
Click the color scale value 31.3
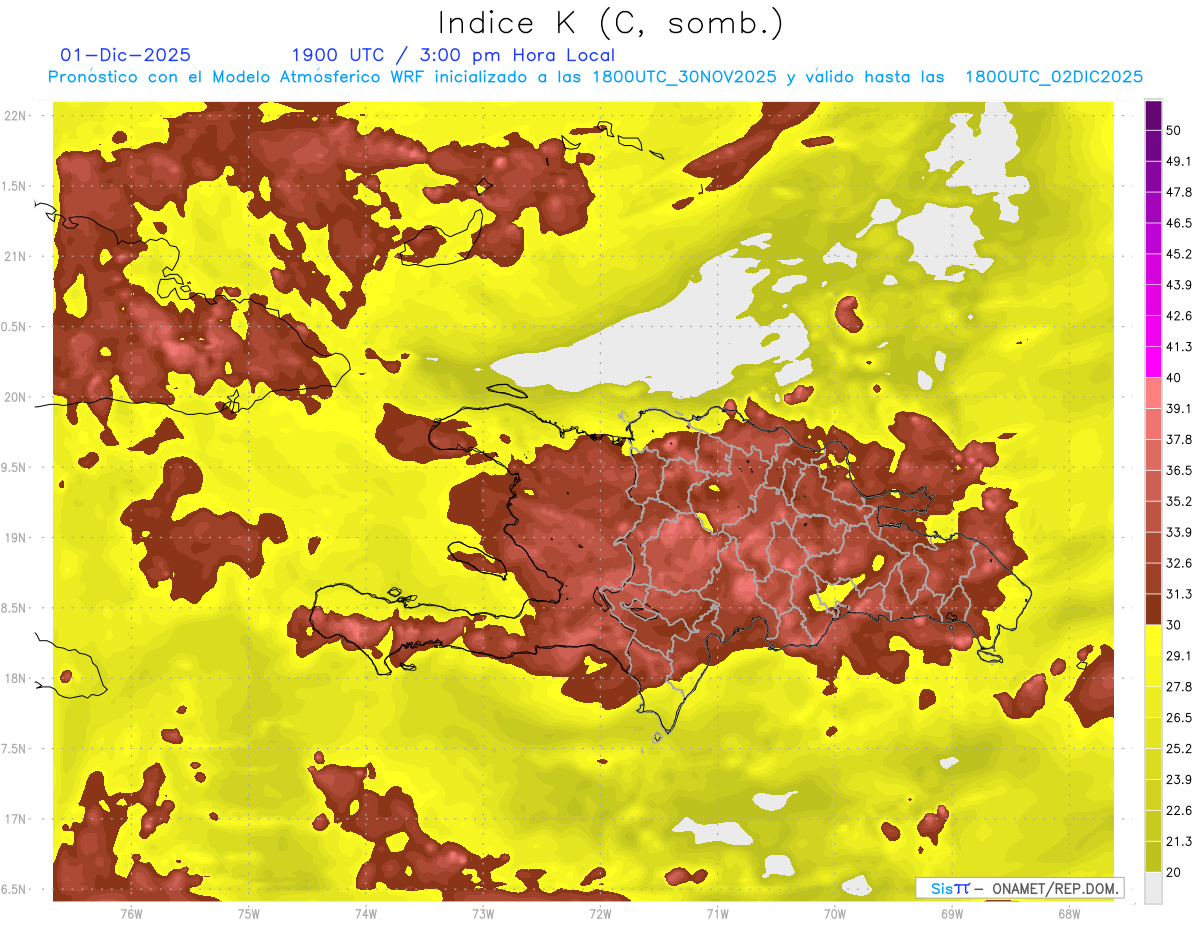click(x=1180, y=594)
